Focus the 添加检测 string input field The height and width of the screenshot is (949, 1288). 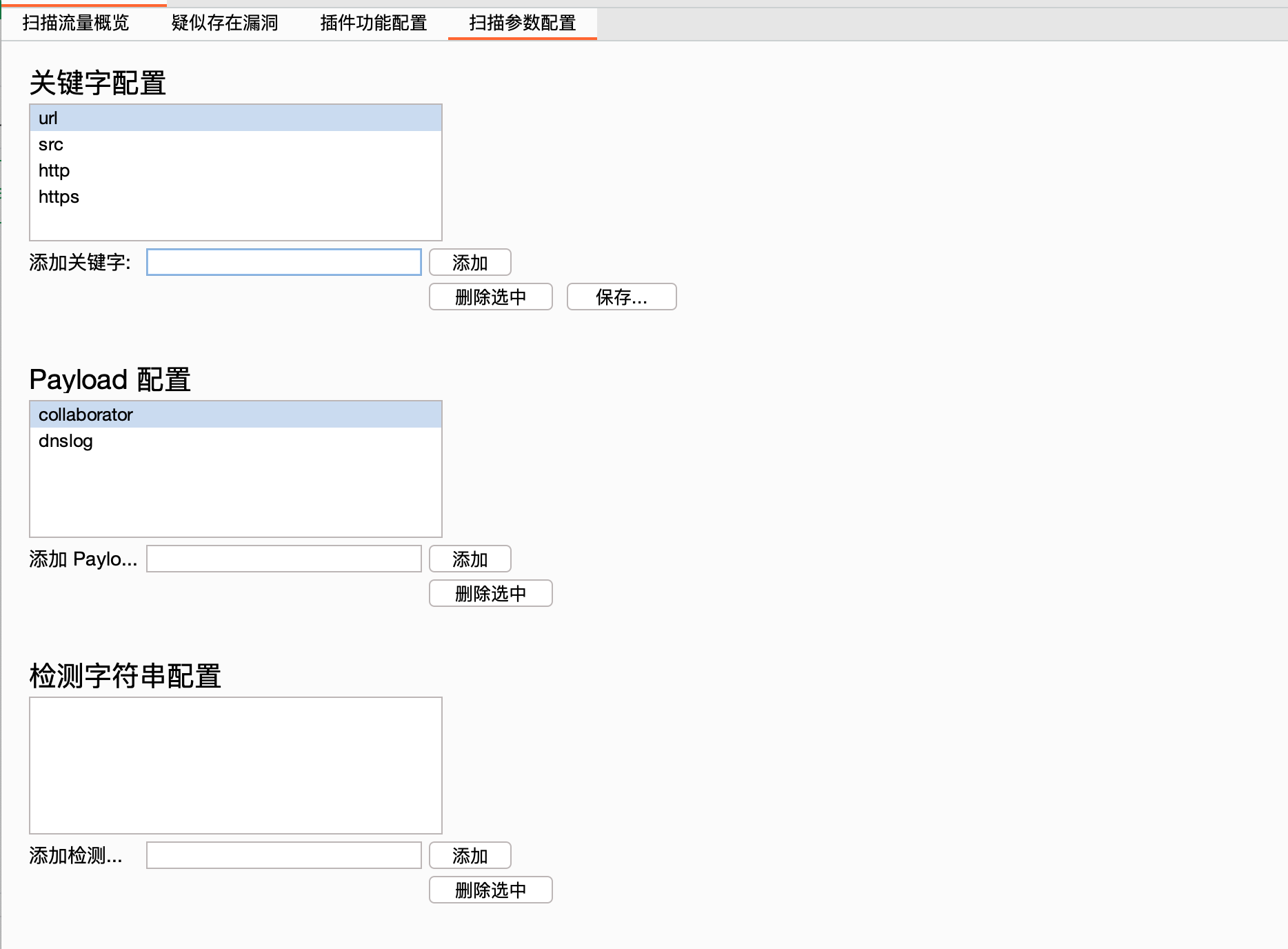(x=283, y=855)
